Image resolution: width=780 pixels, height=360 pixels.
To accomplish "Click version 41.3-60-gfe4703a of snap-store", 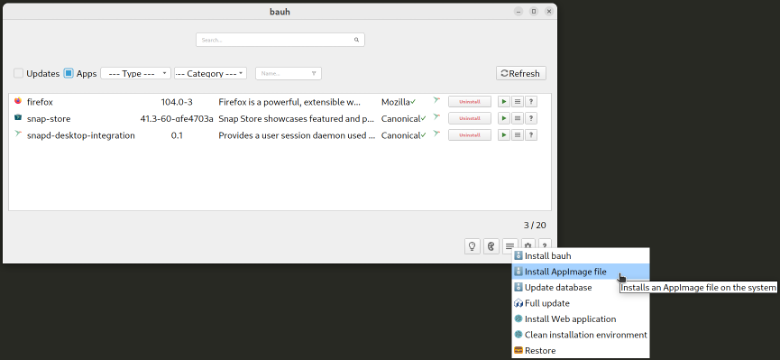I will coord(177,119).
